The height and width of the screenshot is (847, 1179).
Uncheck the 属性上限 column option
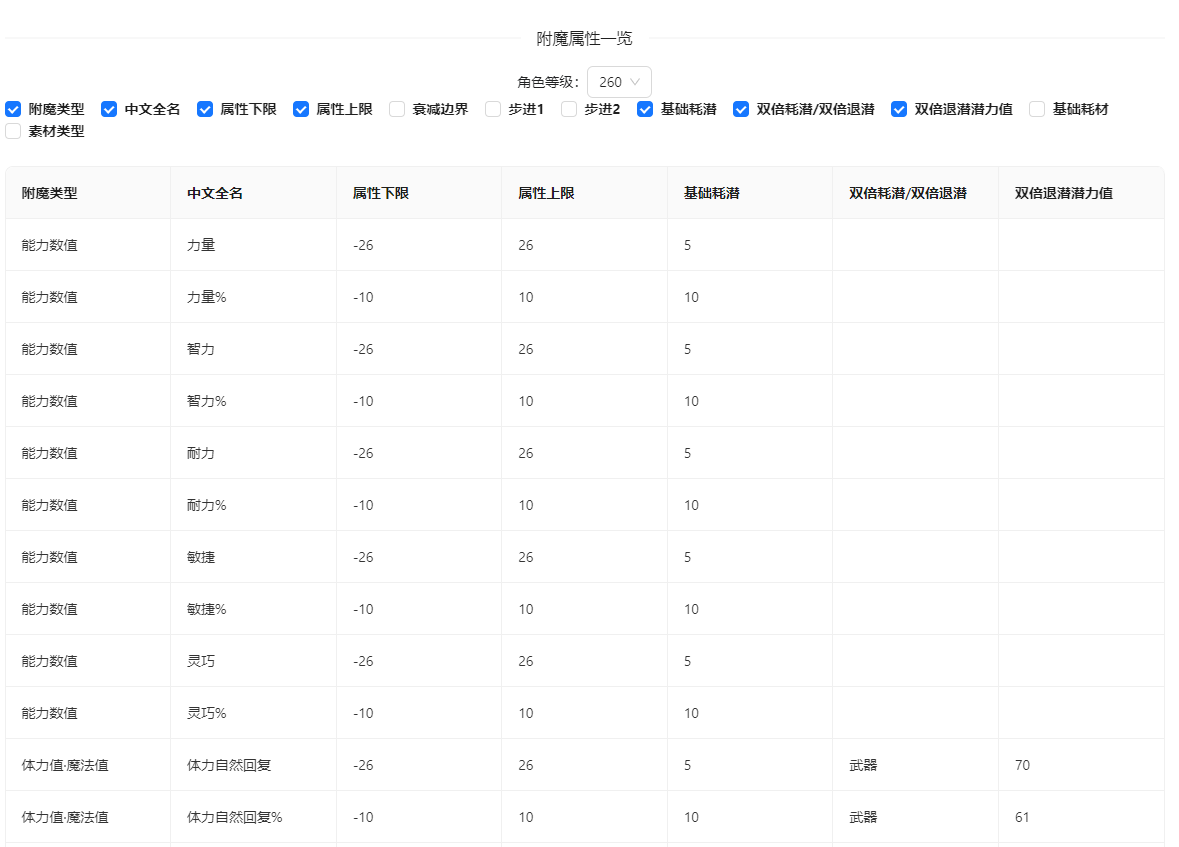(301, 109)
